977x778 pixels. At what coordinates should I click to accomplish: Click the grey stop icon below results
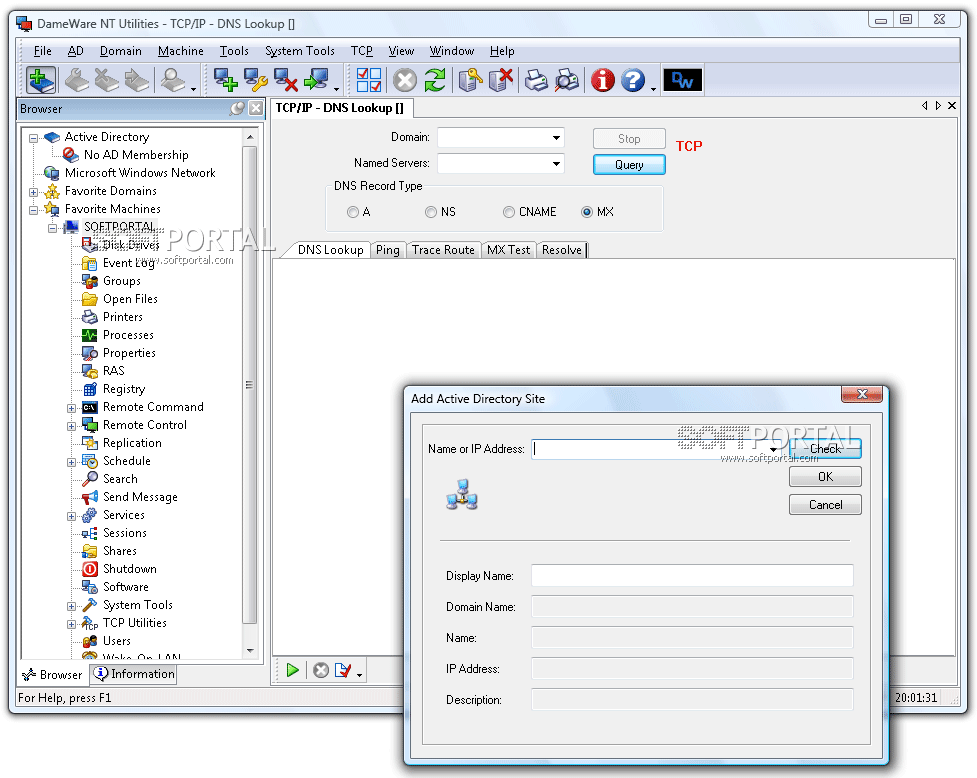click(x=321, y=670)
